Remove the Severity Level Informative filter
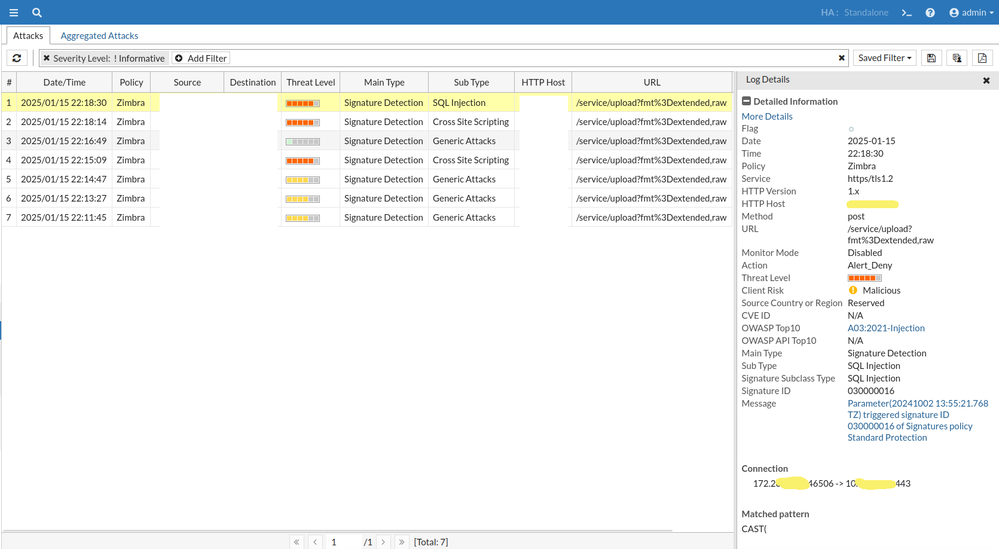 [46, 58]
